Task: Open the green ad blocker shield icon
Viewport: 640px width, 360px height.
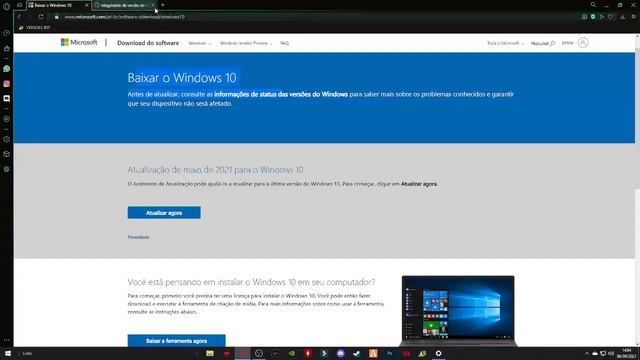Action: pyautogui.click(x=593, y=17)
